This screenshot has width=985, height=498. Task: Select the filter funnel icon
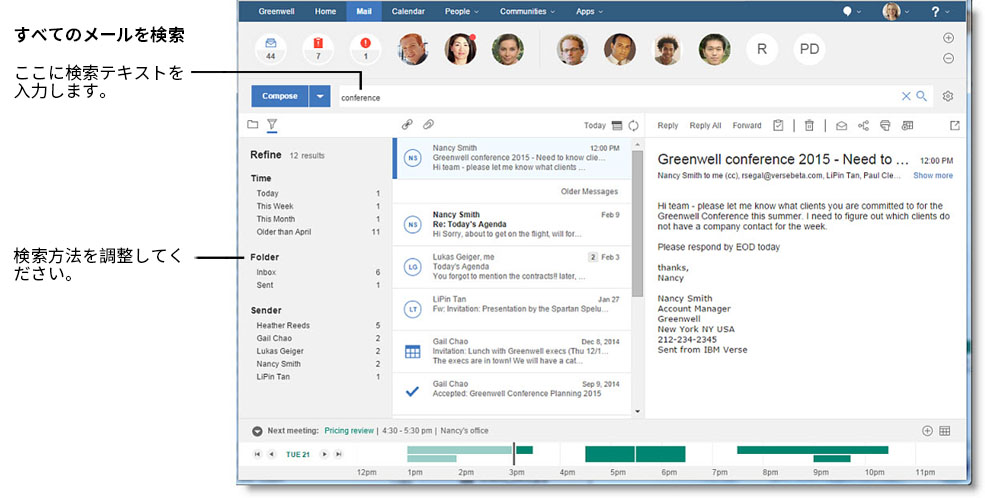[x=271, y=124]
